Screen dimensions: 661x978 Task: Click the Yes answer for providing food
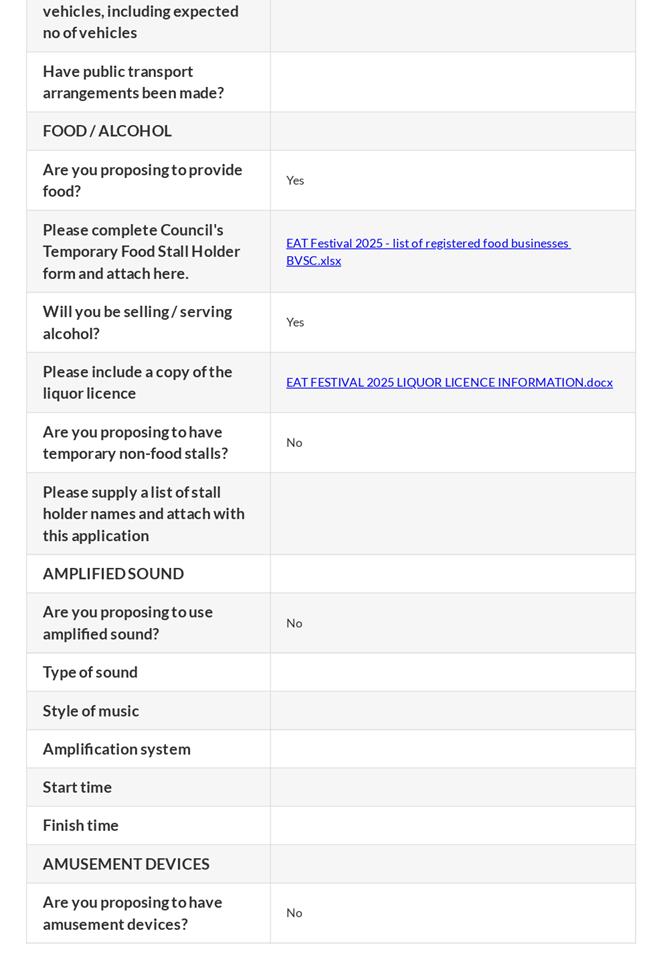tap(295, 180)
